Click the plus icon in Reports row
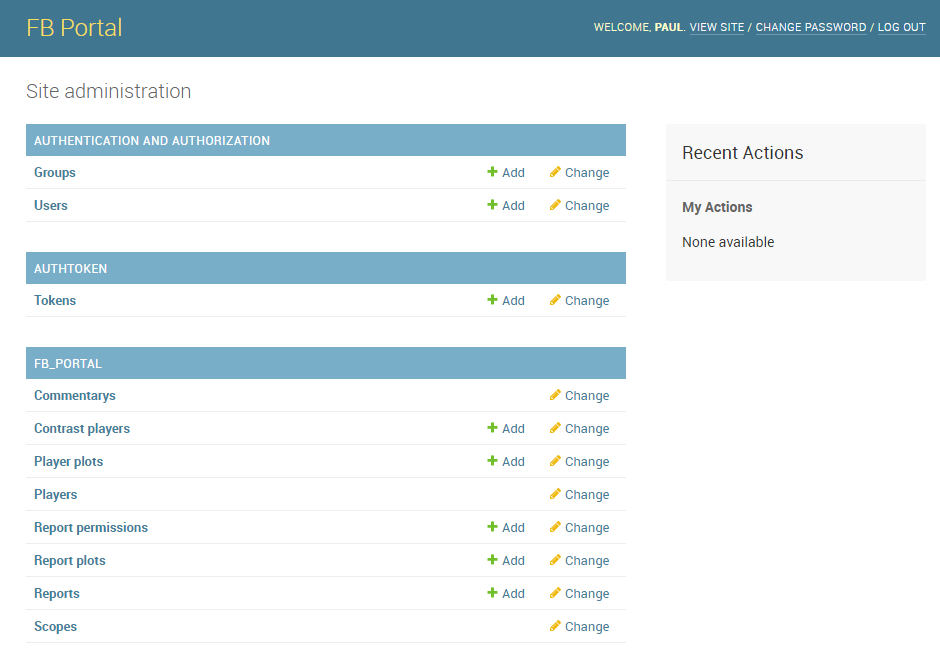The height and width of the screenshot is (664, 940). [x=492, y=593]
